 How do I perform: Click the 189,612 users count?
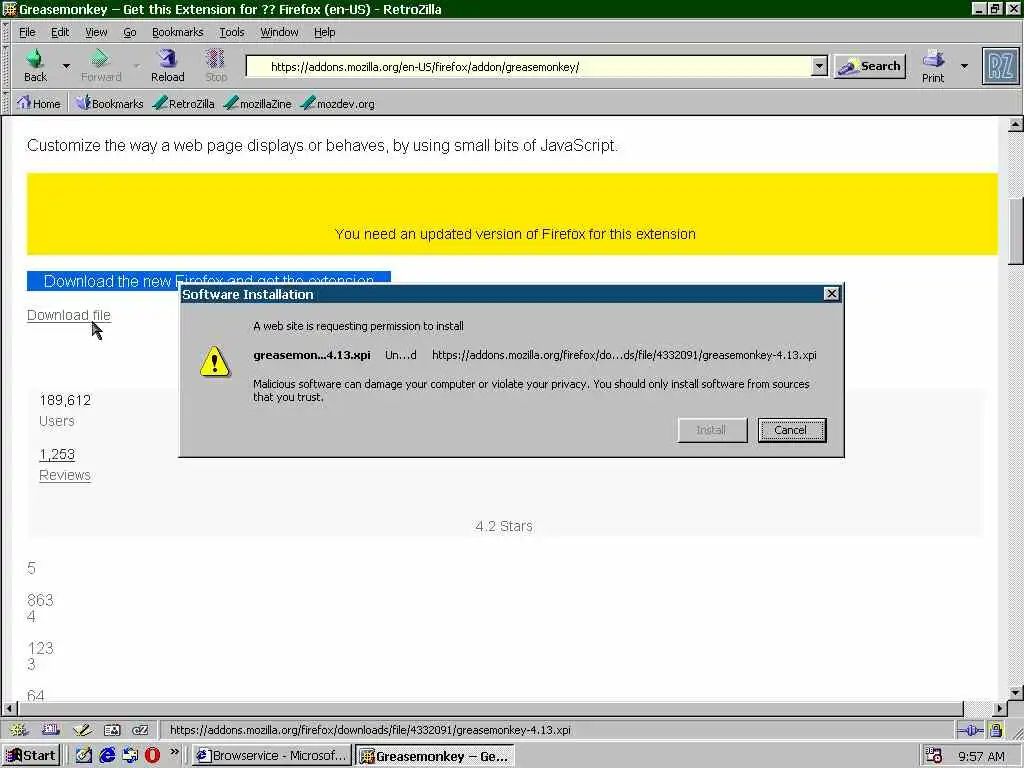click(65, 400)
